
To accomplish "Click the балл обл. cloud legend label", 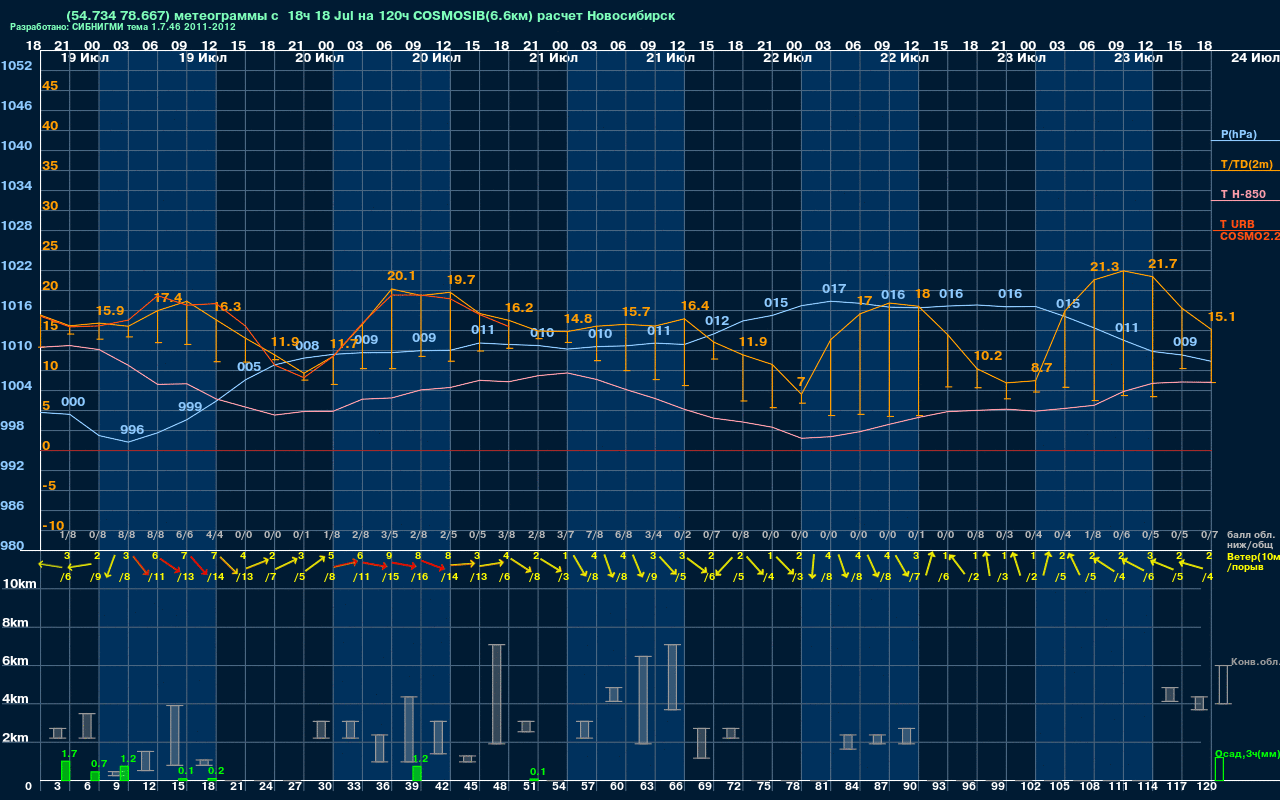I will (x=1250, y=533).
